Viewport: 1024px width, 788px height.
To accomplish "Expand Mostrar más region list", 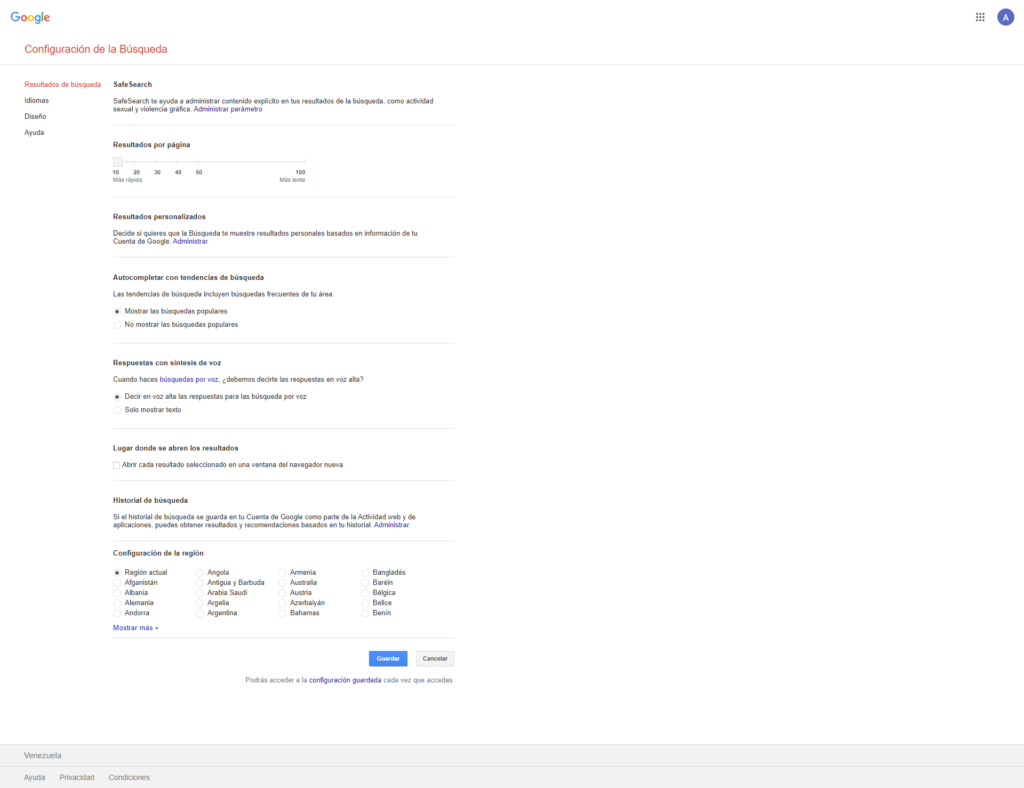I will [x=135, y=628].
